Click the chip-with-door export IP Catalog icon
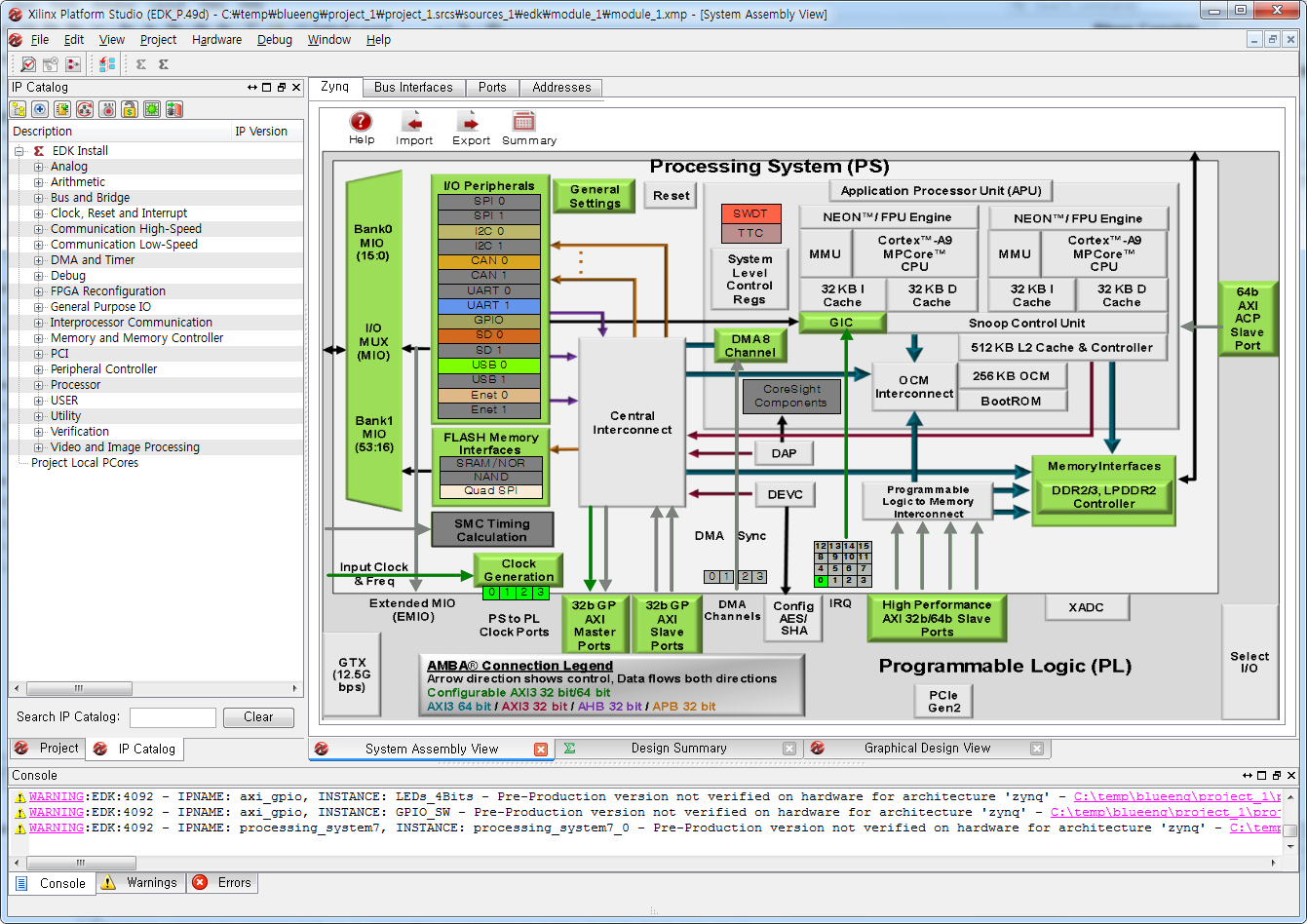Screen dimensions: 1307x924 [x=174, y=109]
